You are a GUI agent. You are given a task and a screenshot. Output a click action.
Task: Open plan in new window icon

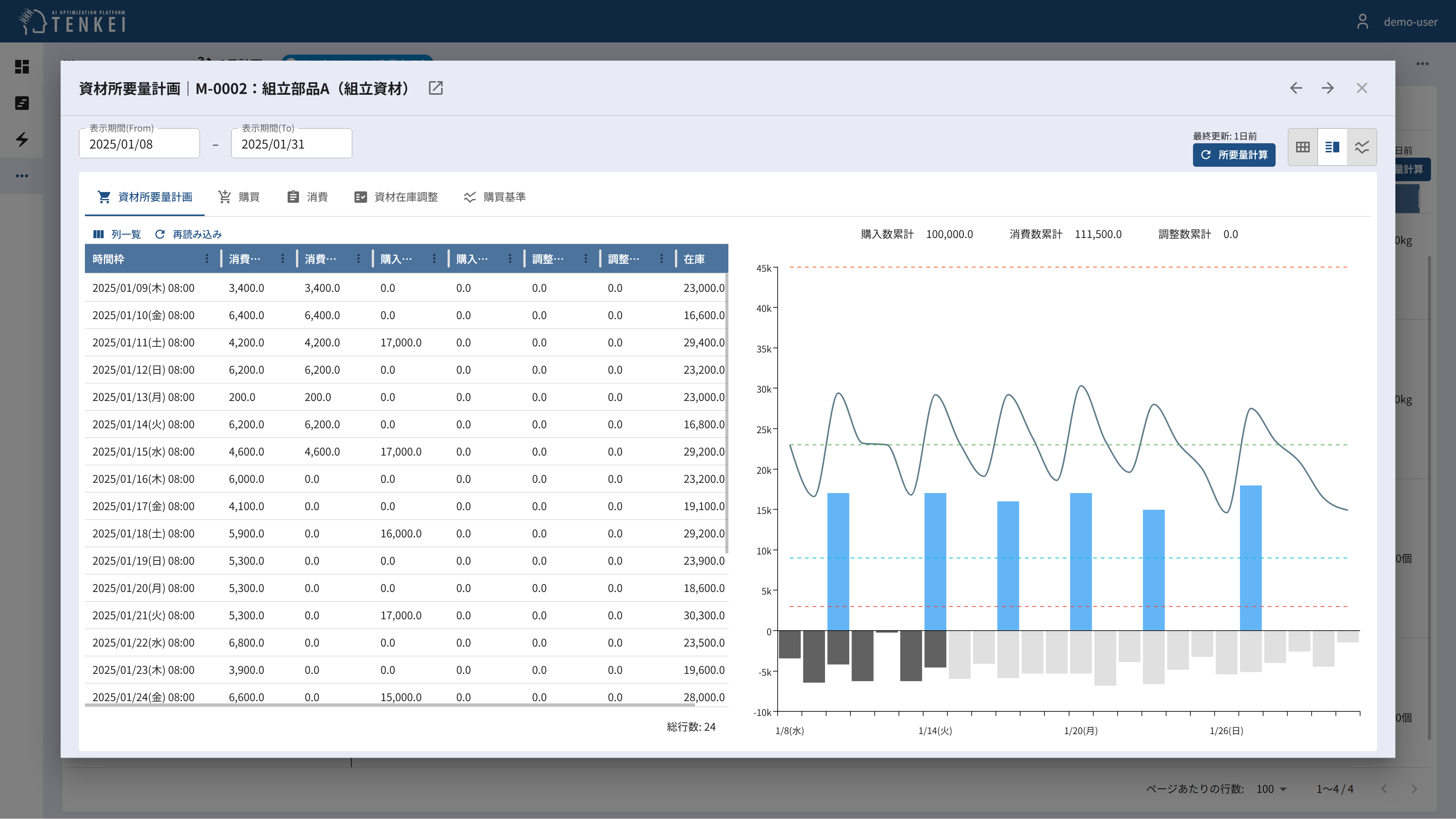pyautogui.click(x=435, y=88)
